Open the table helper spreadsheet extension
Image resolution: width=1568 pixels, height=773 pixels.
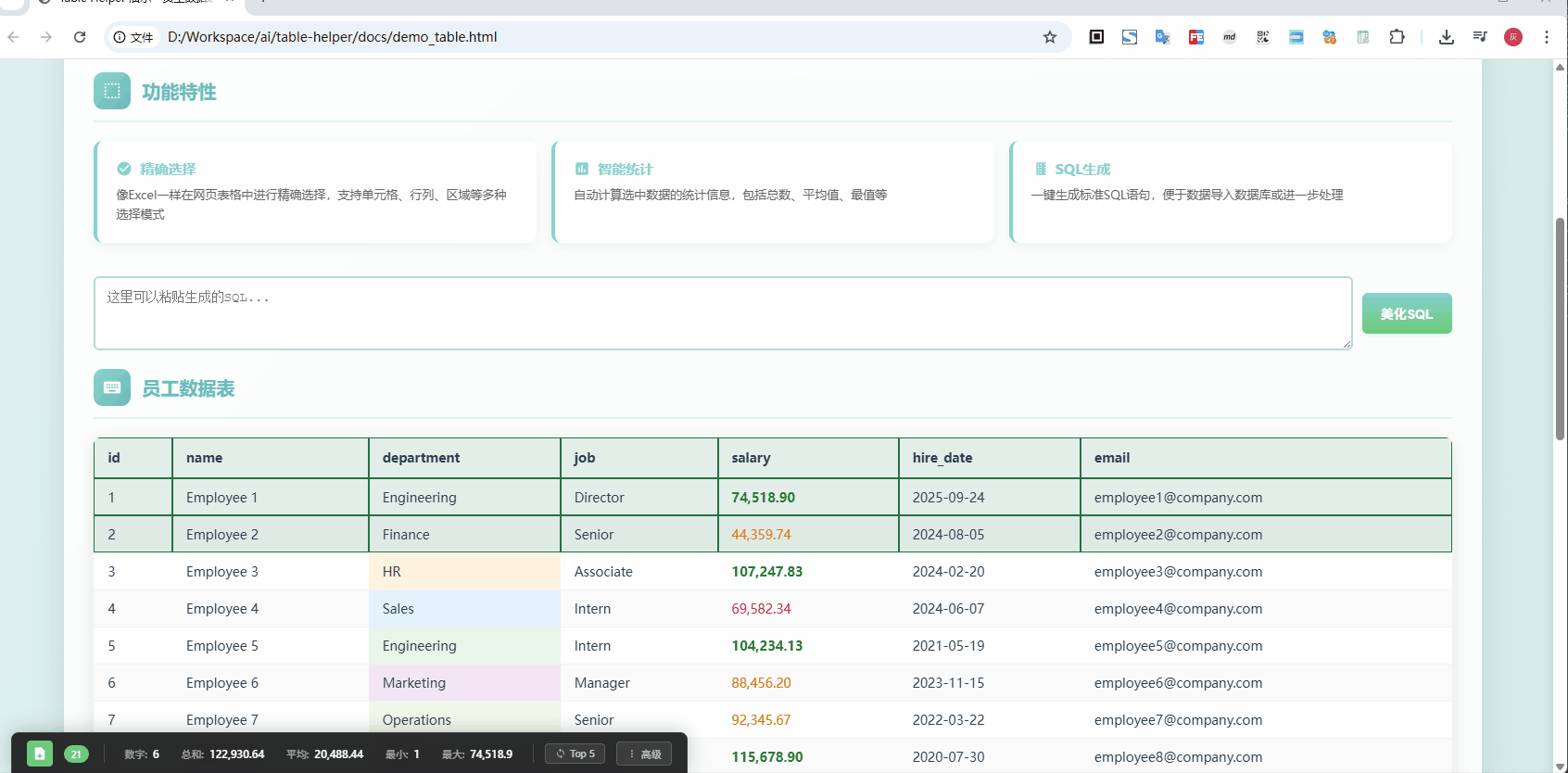click(1362, 37)
